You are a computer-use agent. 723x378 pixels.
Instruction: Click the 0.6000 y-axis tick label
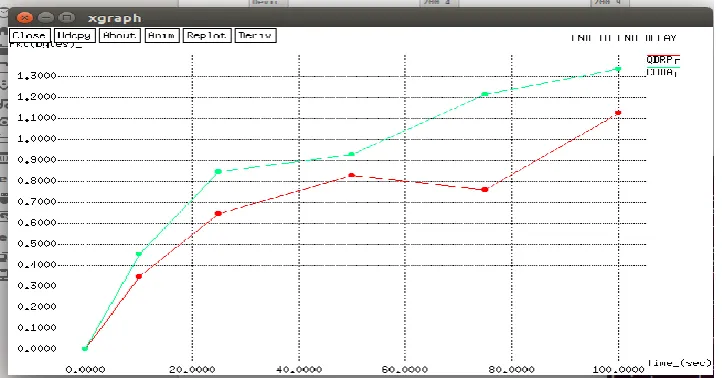pyautogui.click(x=37, y=223)
